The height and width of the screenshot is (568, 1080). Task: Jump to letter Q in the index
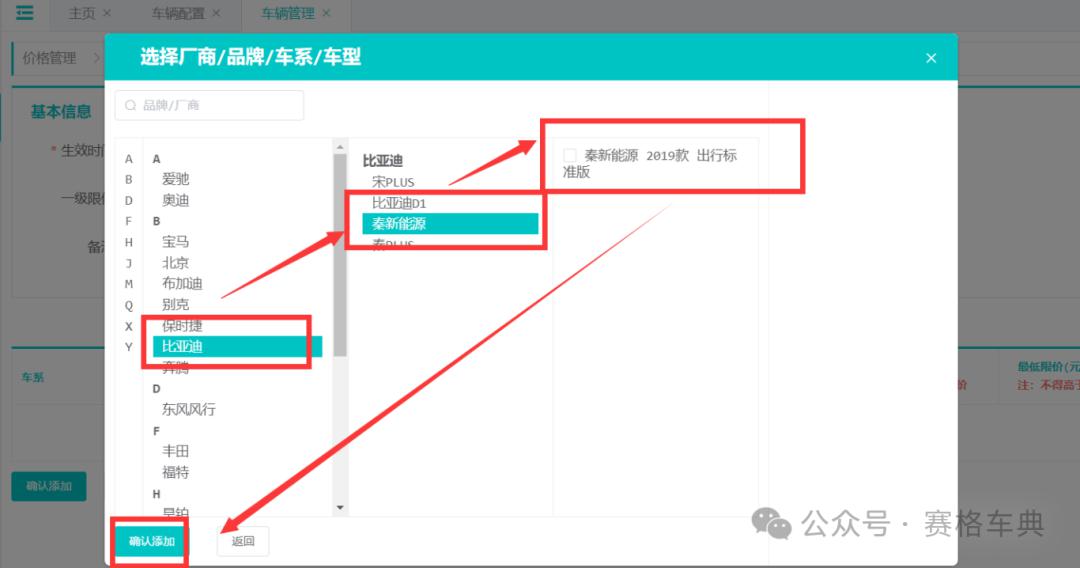pos(129,306)
